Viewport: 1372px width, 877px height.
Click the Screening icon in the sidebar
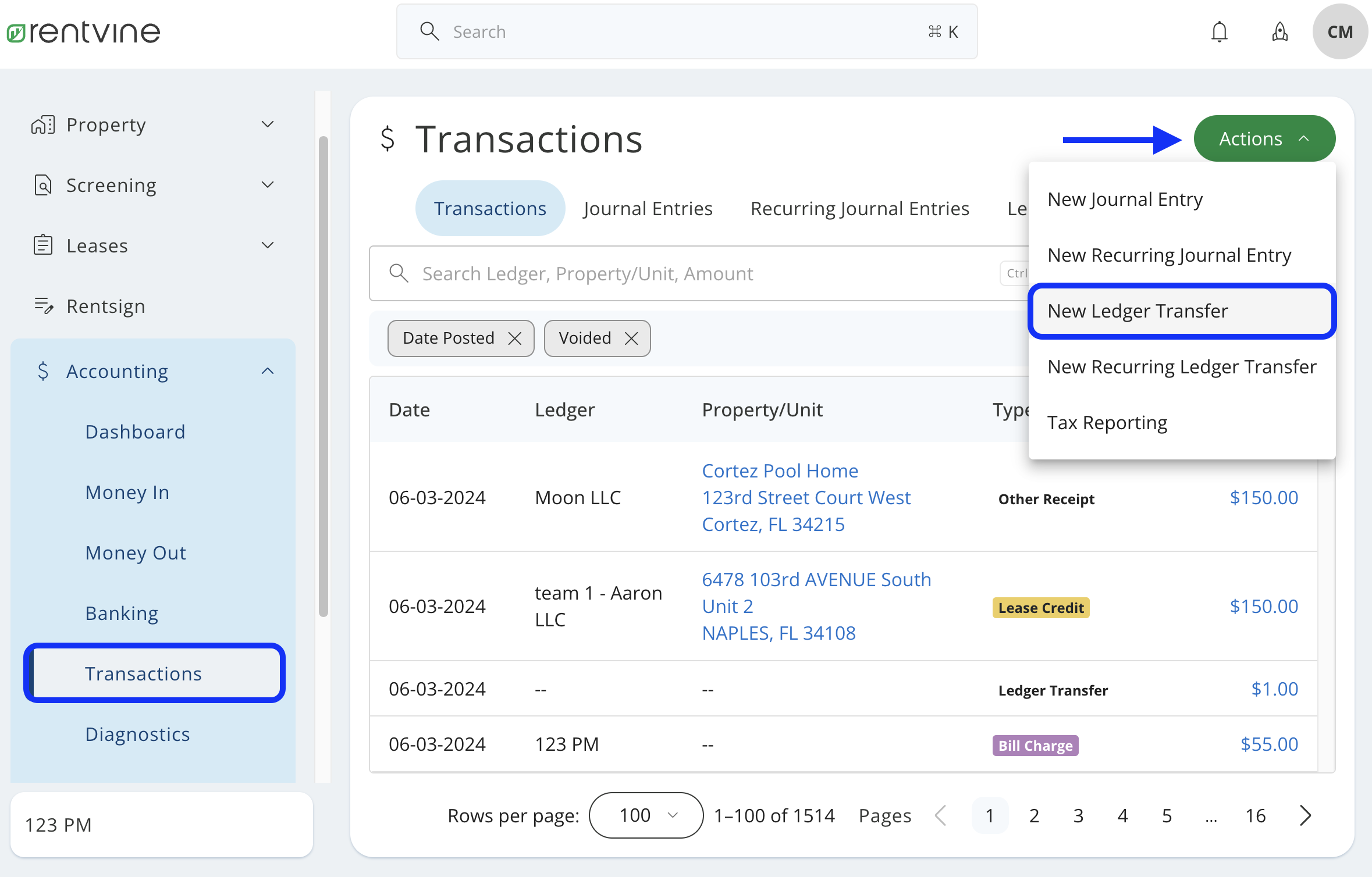[x=43, y=184]
